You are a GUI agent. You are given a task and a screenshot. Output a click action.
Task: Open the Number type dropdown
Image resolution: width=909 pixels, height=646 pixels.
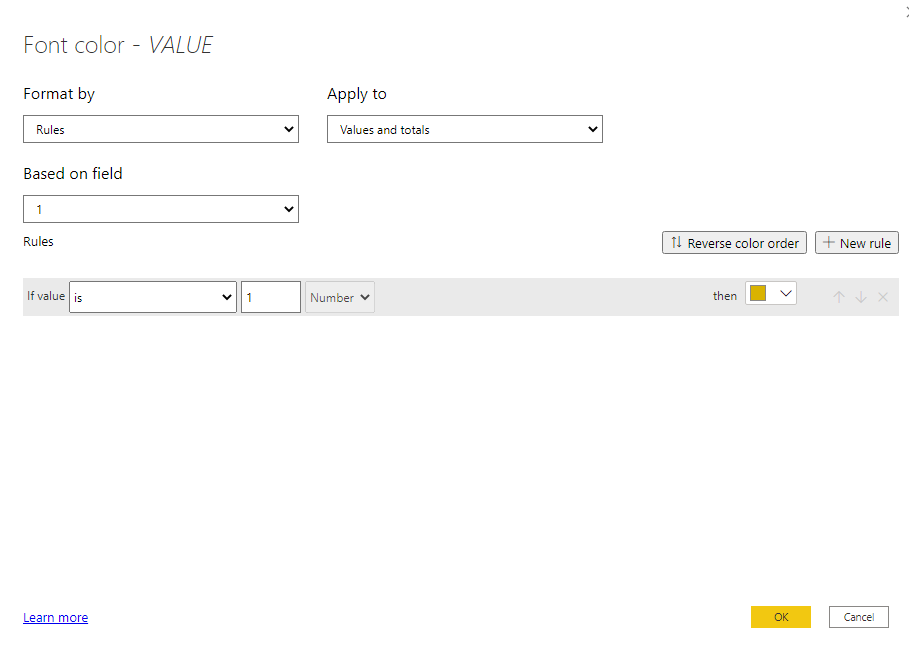[x=340, y=297]
